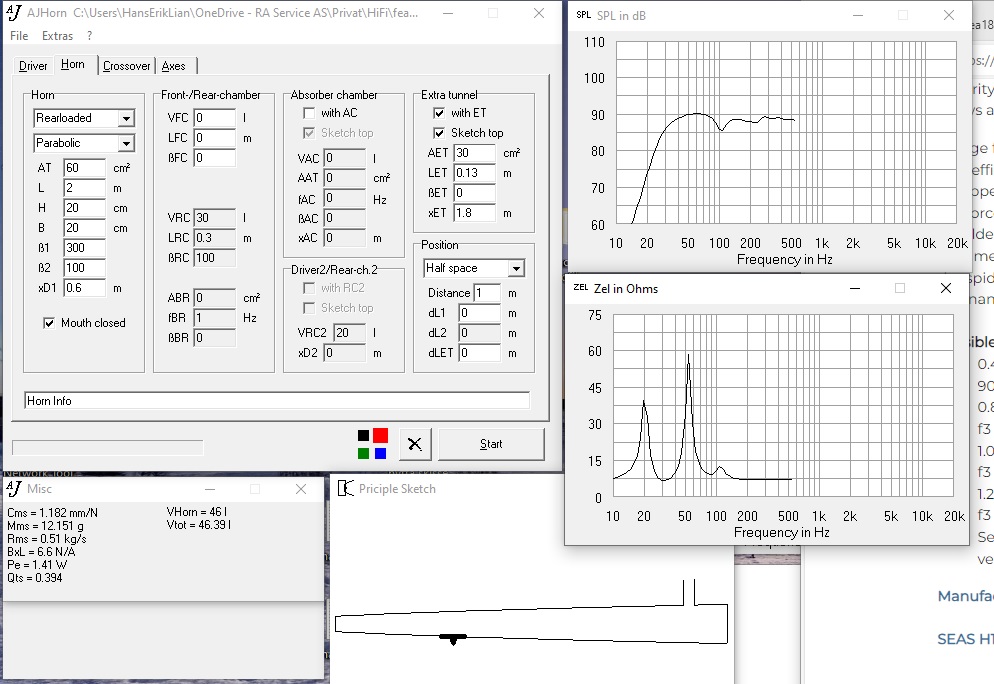
Task: Click the ß1 field with 300
Action: 84,248
